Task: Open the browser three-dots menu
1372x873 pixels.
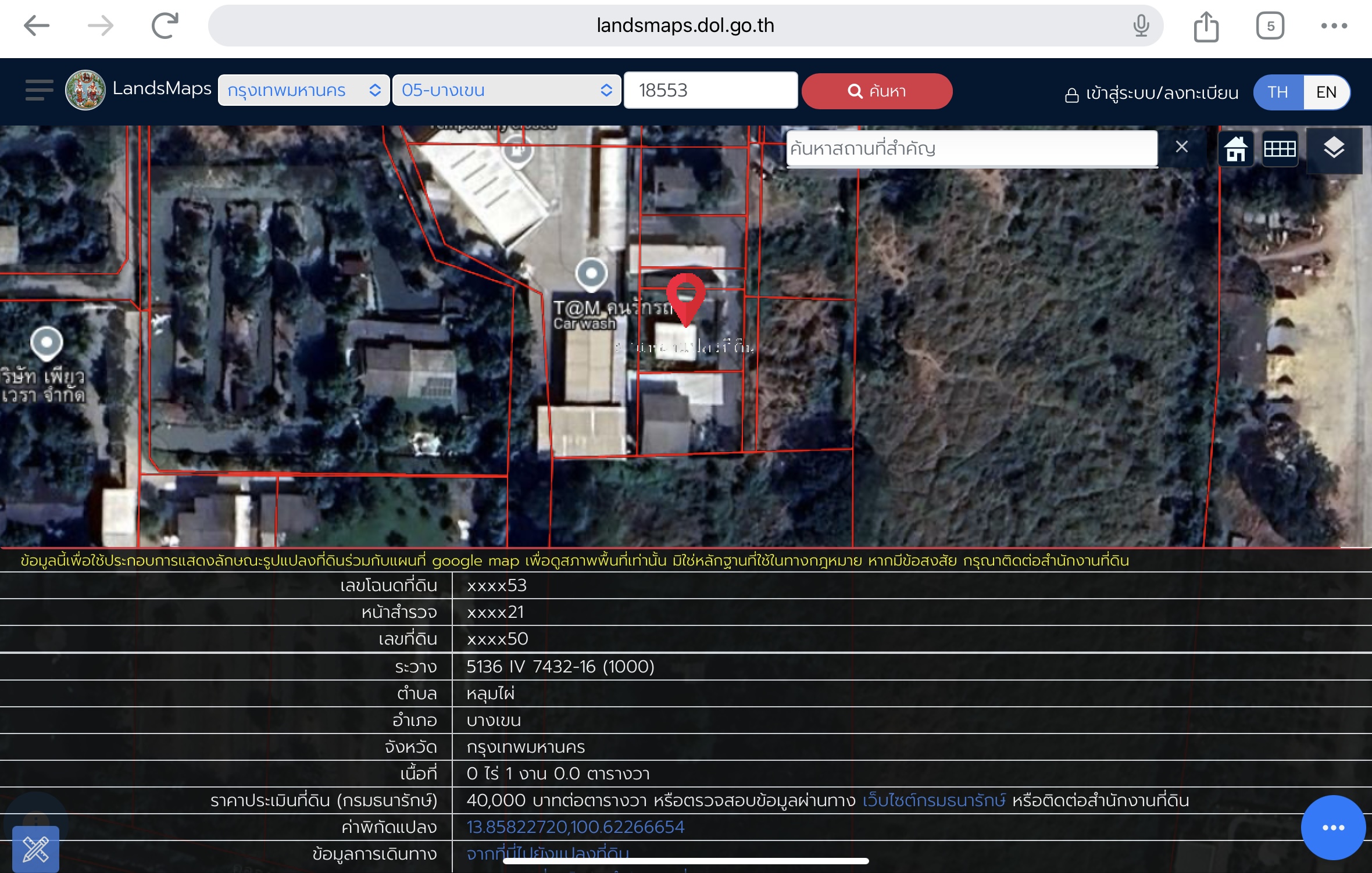Action: tap(1334, 26)
